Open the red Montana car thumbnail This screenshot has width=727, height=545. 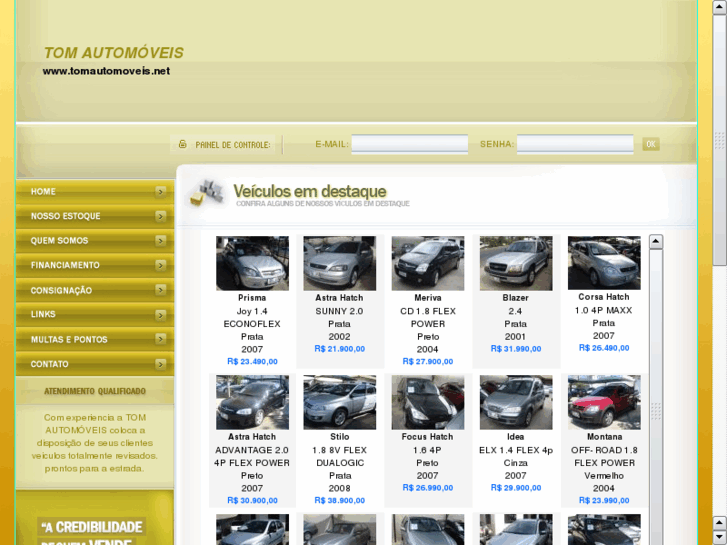pyautogui.click(x=604, y=402)
